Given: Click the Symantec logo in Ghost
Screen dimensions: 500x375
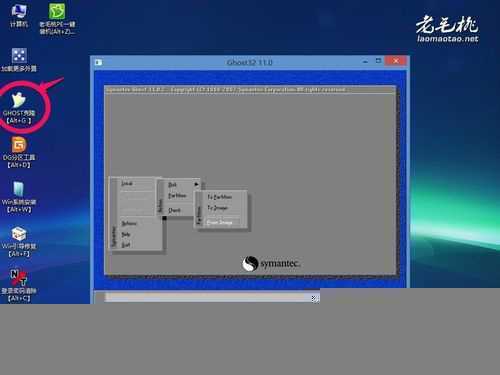Looking at the screenshot, I should [271, 264].
